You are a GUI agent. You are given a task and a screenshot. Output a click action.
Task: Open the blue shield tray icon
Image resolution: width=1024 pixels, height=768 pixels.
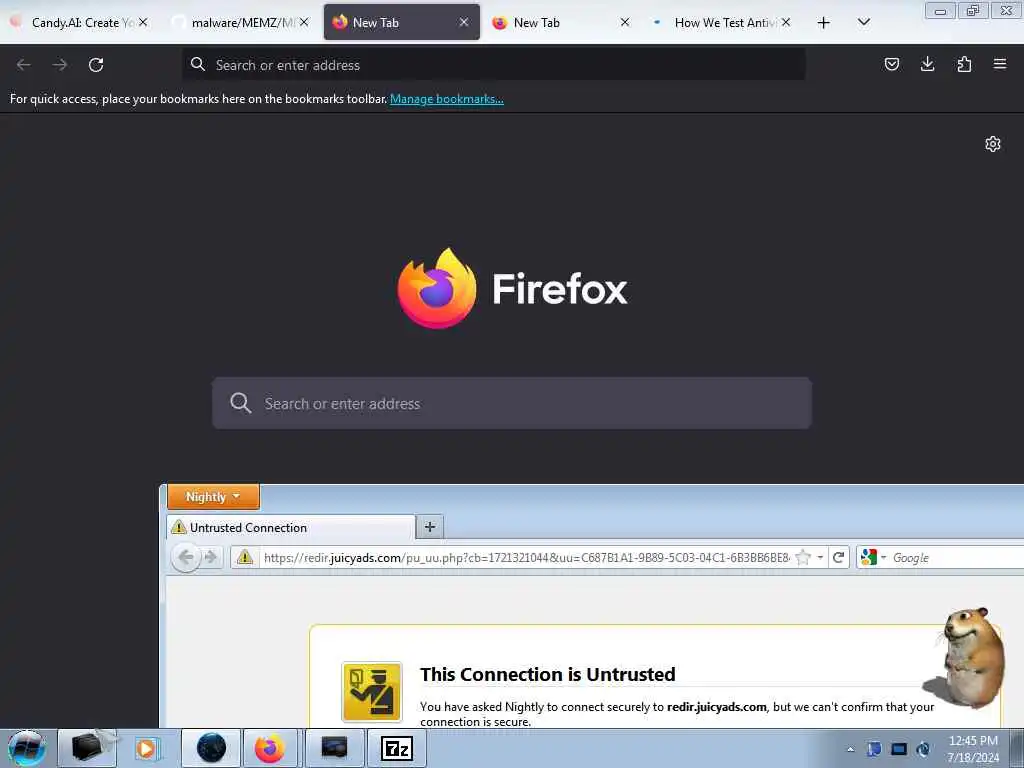[x=874, y=749]
